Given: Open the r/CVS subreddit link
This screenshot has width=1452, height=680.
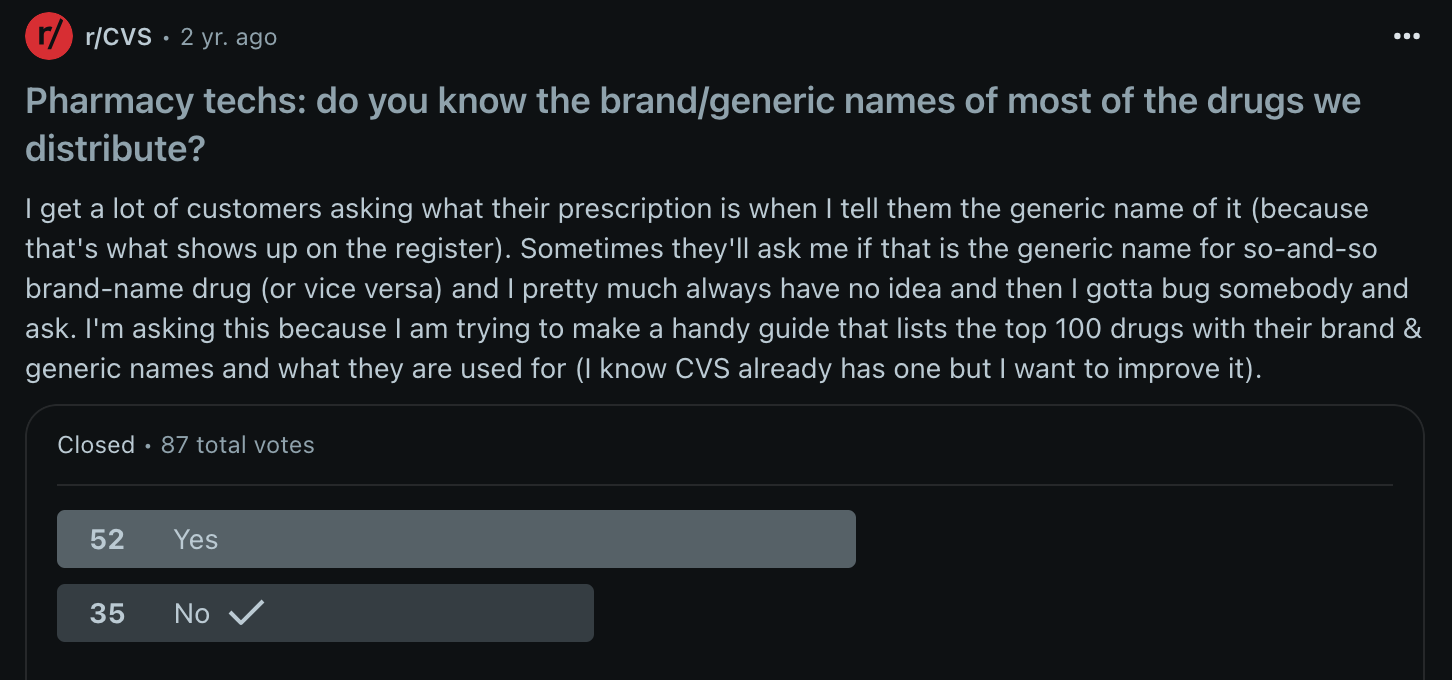Looking at the screenshot, I should [x=118, y=37].
